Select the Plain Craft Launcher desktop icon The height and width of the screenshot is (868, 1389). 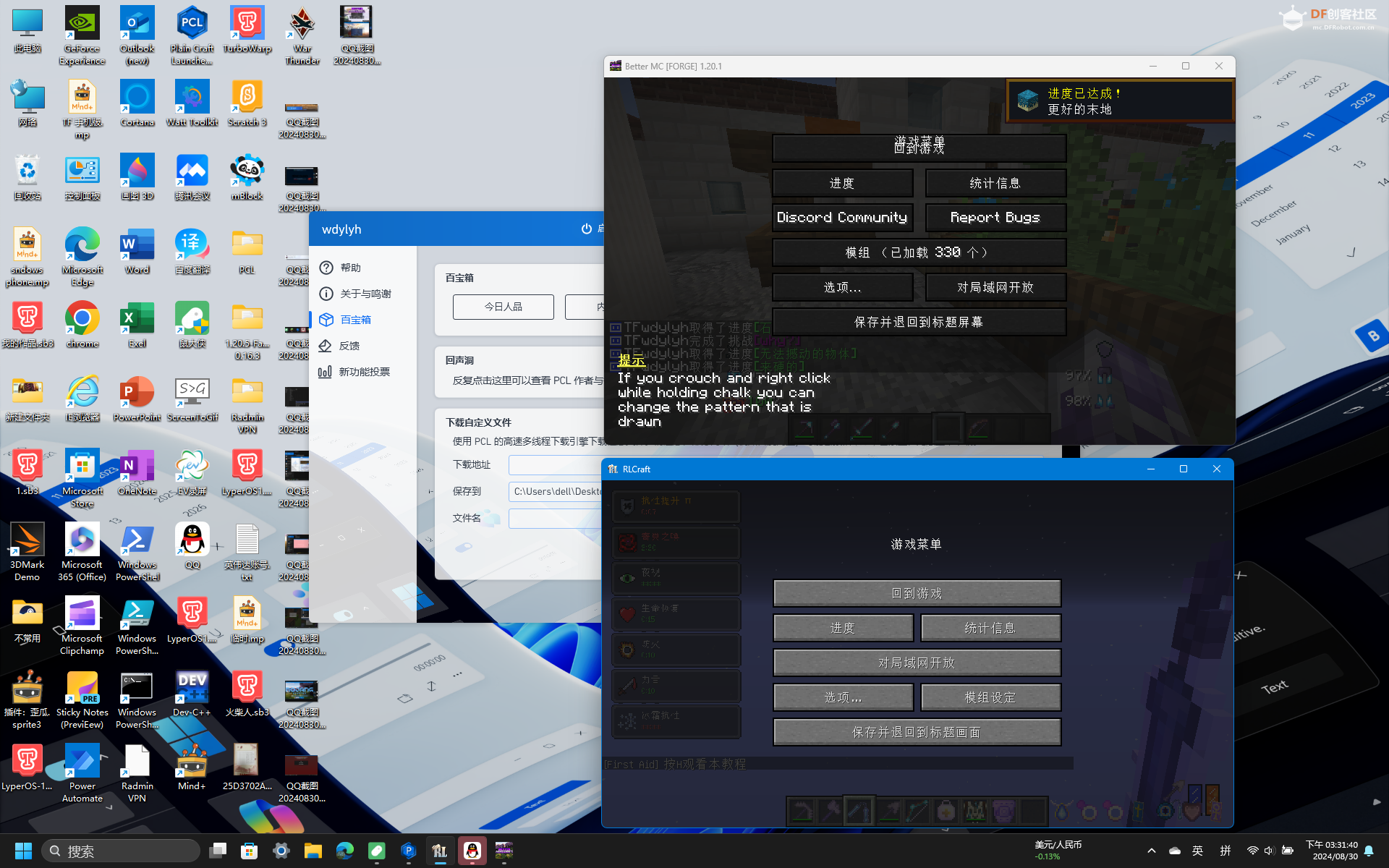192,35
